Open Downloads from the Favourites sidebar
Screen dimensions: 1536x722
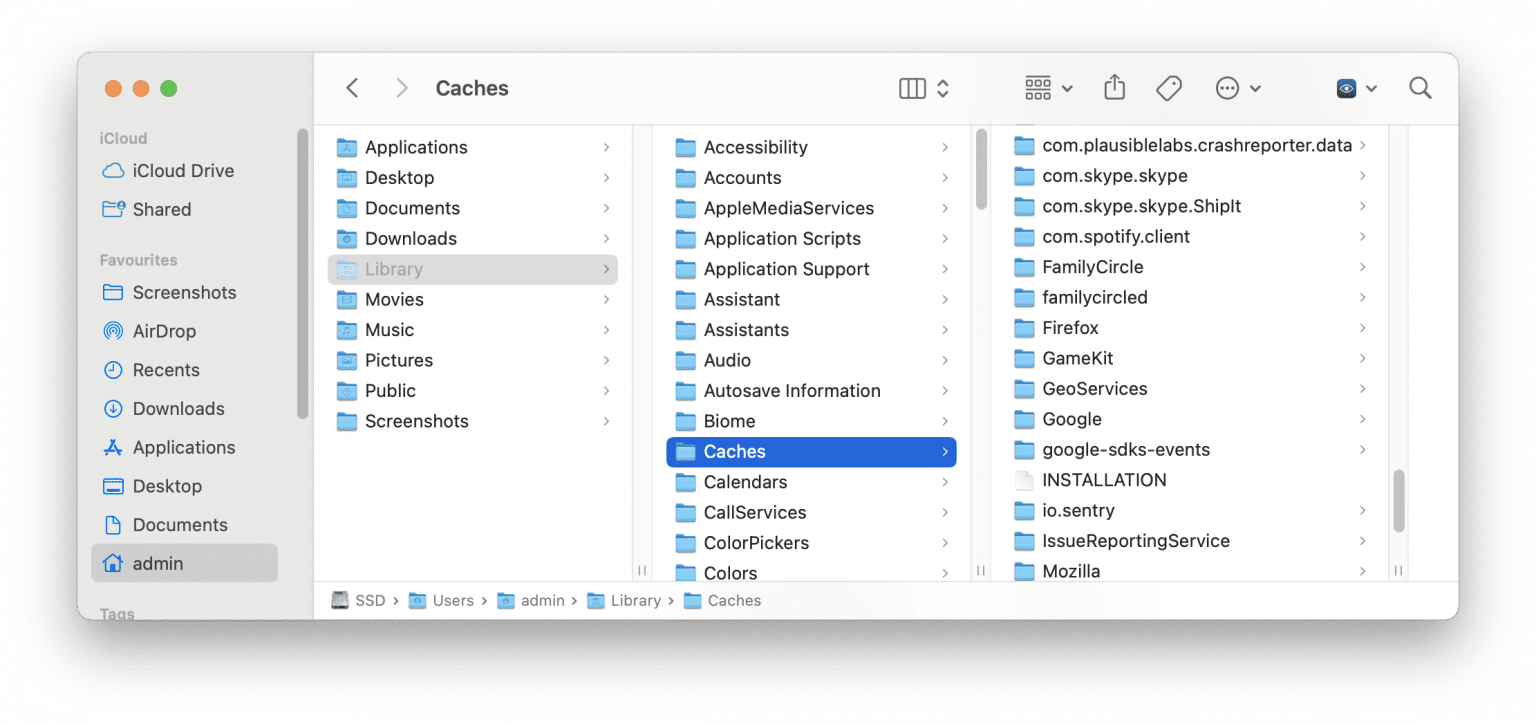(x=178, y=408)
